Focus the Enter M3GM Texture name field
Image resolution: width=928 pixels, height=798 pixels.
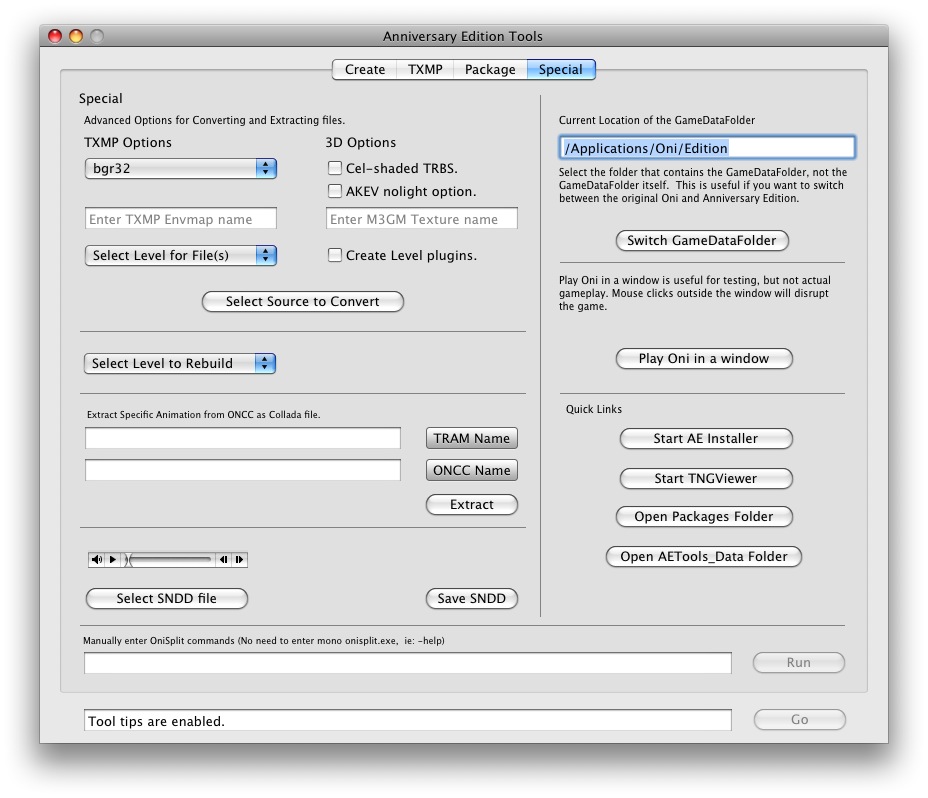pyautogui.click(x=421, y=218)
